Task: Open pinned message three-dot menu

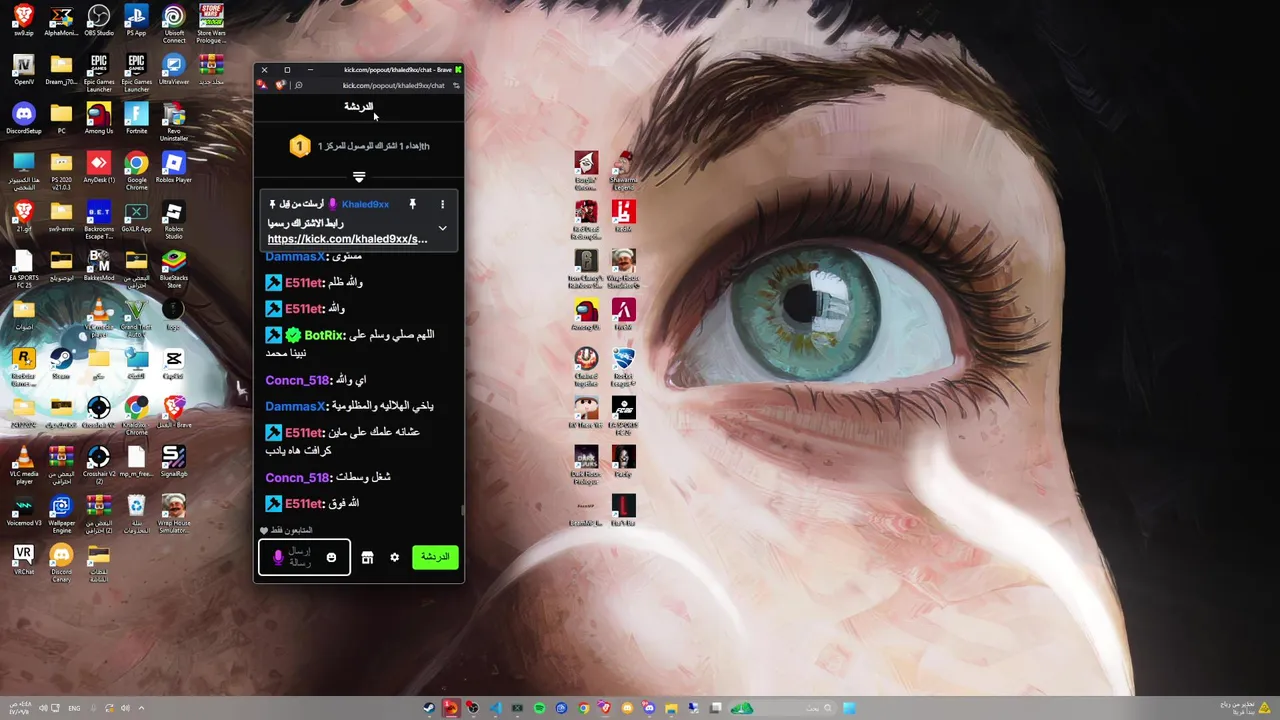Action: (442, 204)
